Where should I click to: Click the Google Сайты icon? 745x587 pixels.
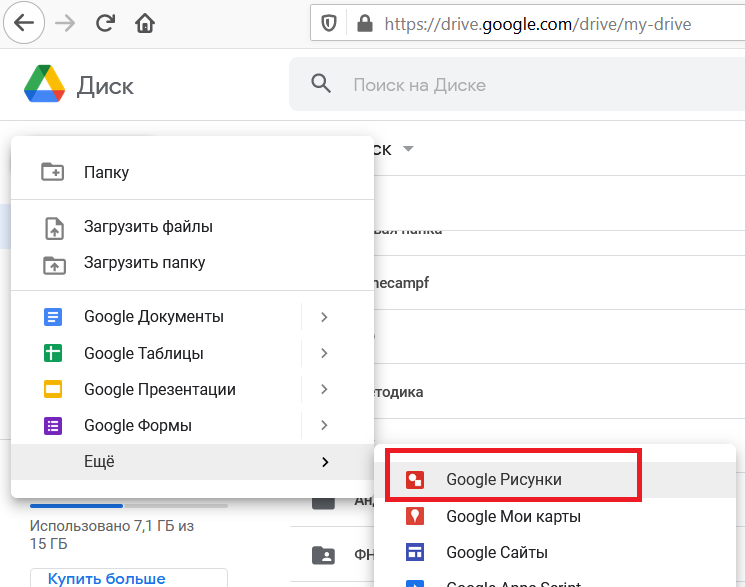pos(415,552)
